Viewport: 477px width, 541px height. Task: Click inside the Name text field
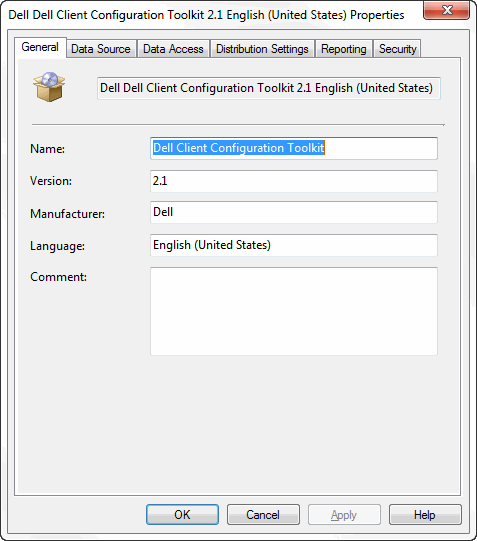point(294,148)
